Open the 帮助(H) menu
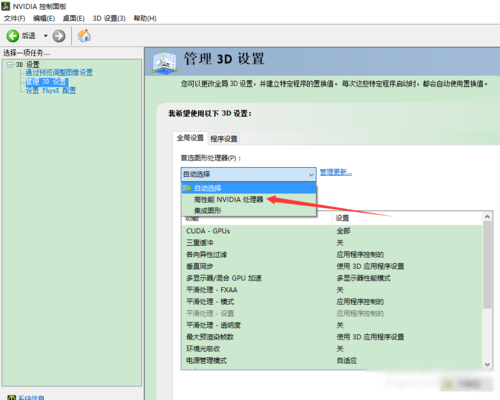The height and width of the screenshot is (400, 500). 145,18
